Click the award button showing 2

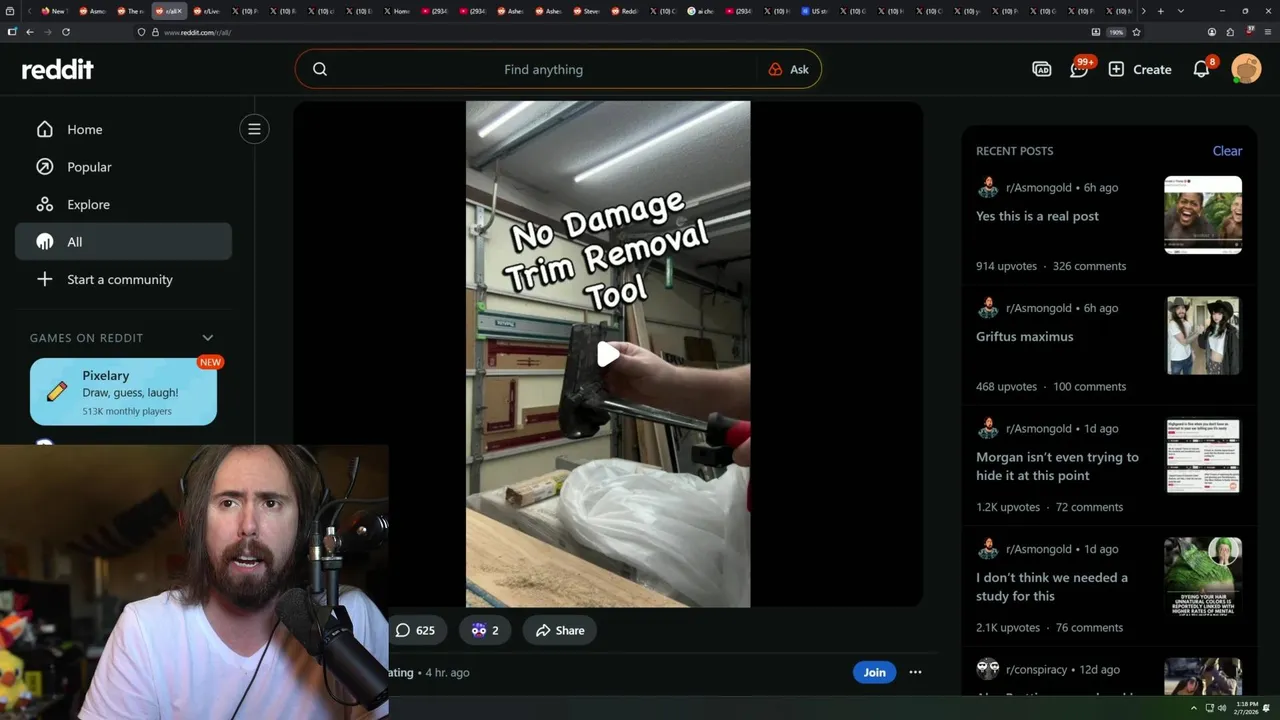(484, 630)
